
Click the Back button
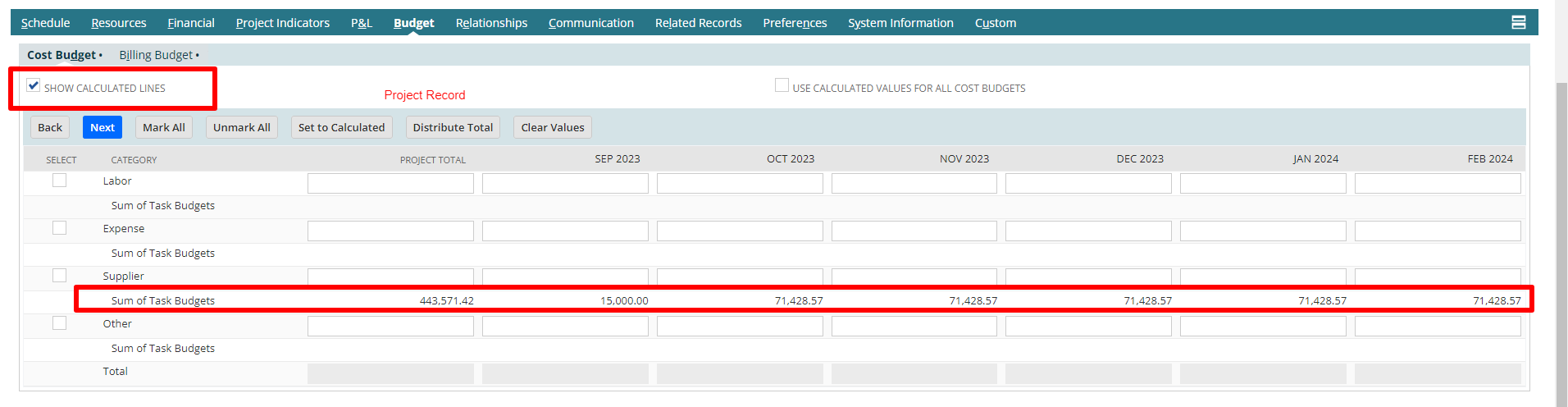(50, 127)
